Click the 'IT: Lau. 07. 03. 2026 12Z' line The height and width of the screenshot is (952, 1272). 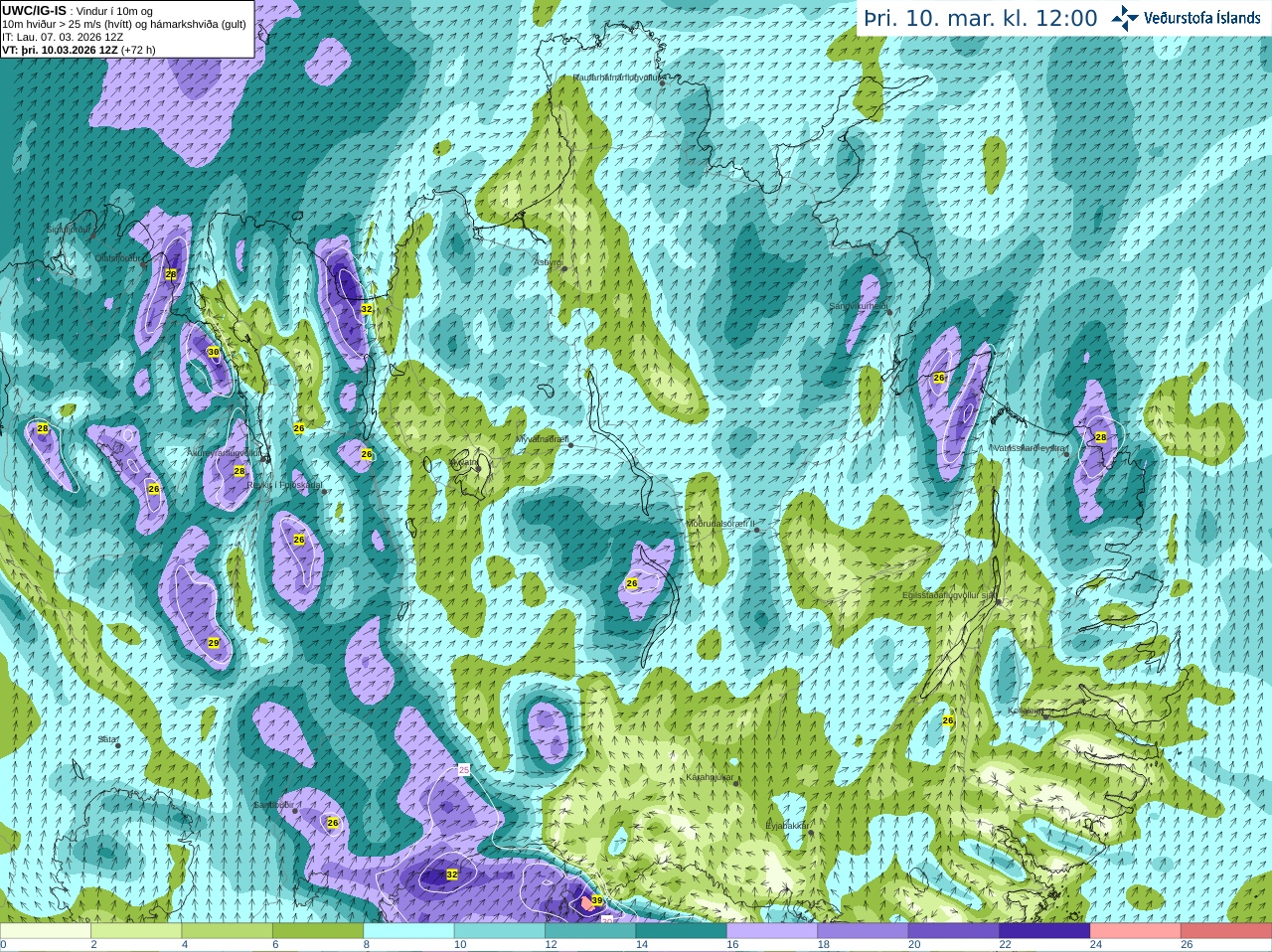[x=63, y=37]
